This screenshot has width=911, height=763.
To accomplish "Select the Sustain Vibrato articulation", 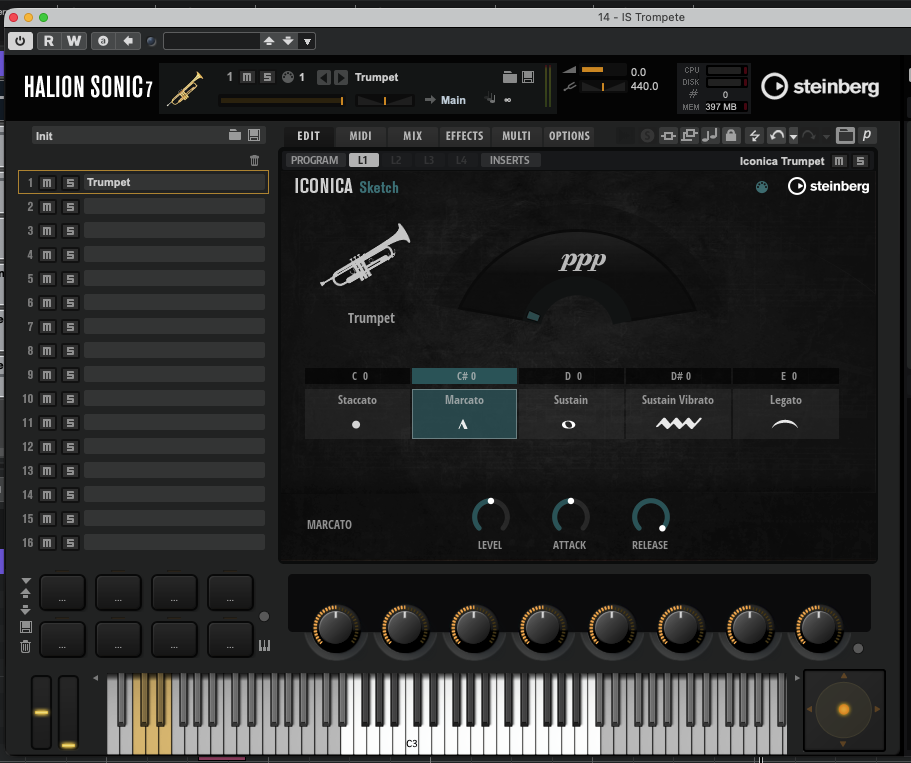I will coord(678,413).
